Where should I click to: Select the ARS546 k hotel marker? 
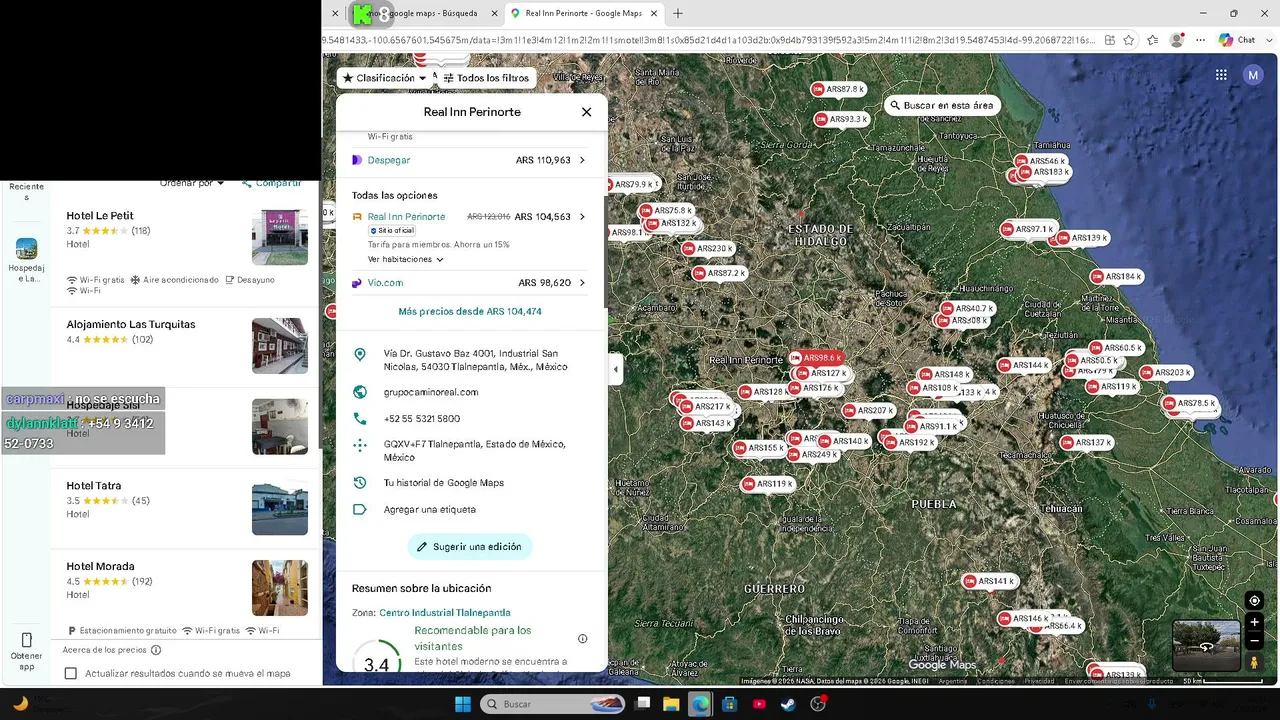click(x=1040, y=161)
